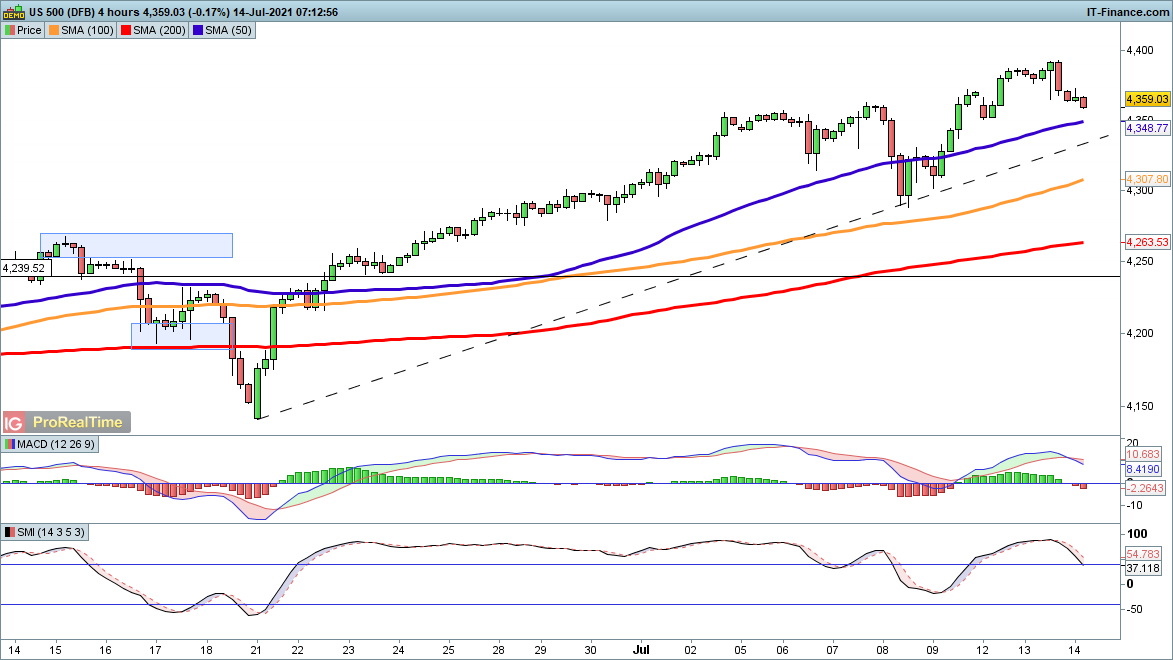Image resolution: width=1173 pixels, height=660 pixels.
Task: Click the -10 level on MACD scale
Action: 1136,505
